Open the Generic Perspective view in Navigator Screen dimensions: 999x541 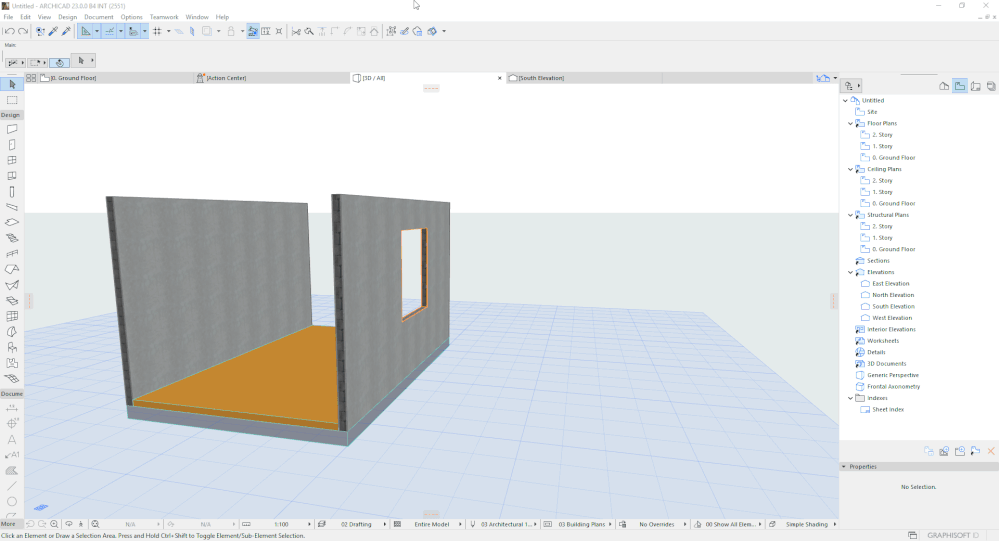point(892,375)
